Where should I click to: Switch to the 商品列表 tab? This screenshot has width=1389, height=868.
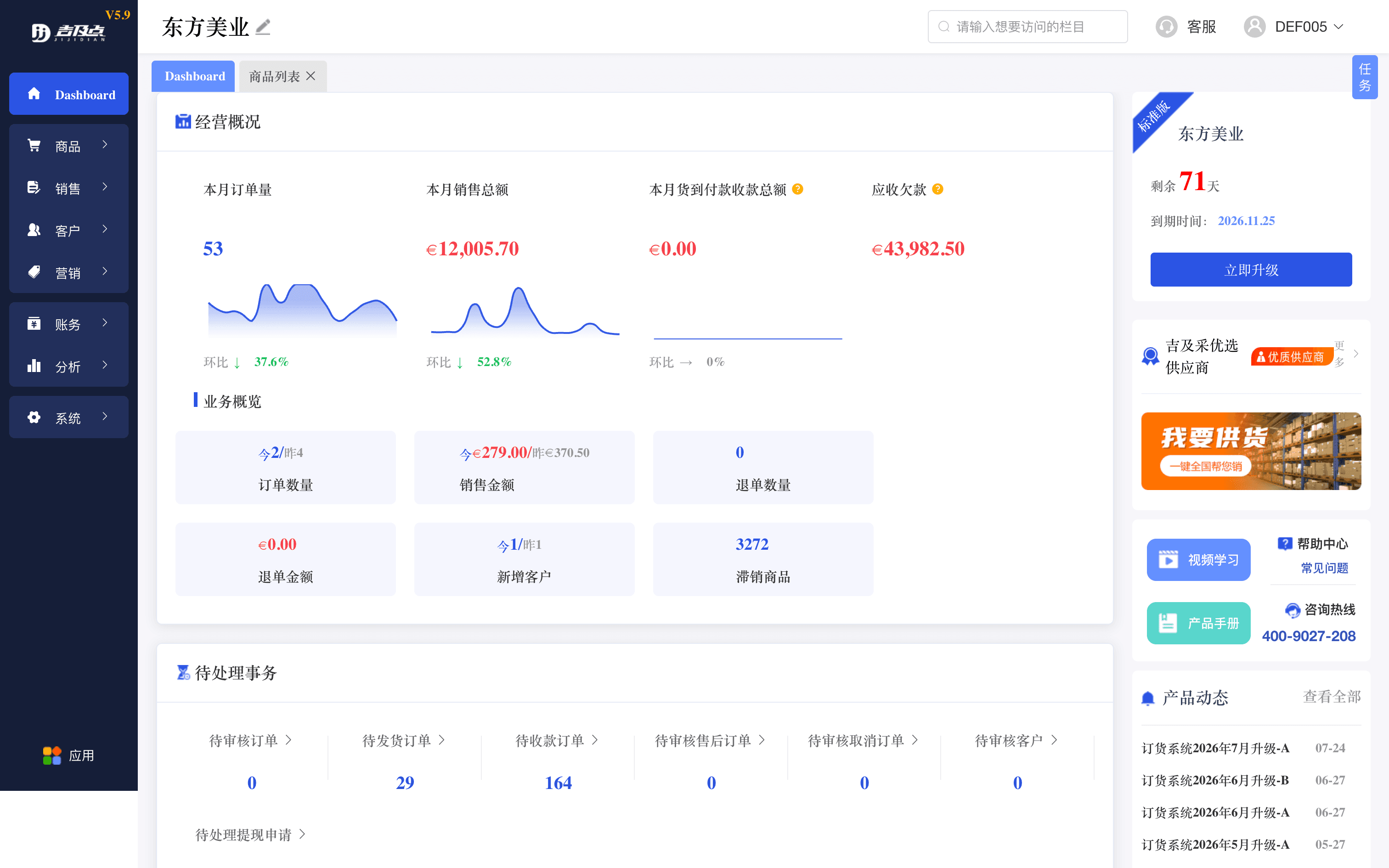coord(274,76)
